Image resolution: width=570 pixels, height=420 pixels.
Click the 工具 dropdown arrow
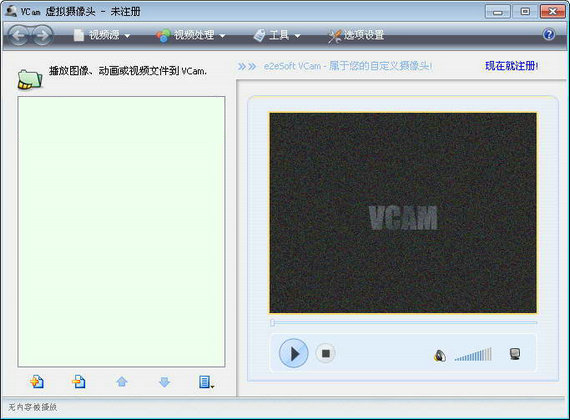coord(297,36)
